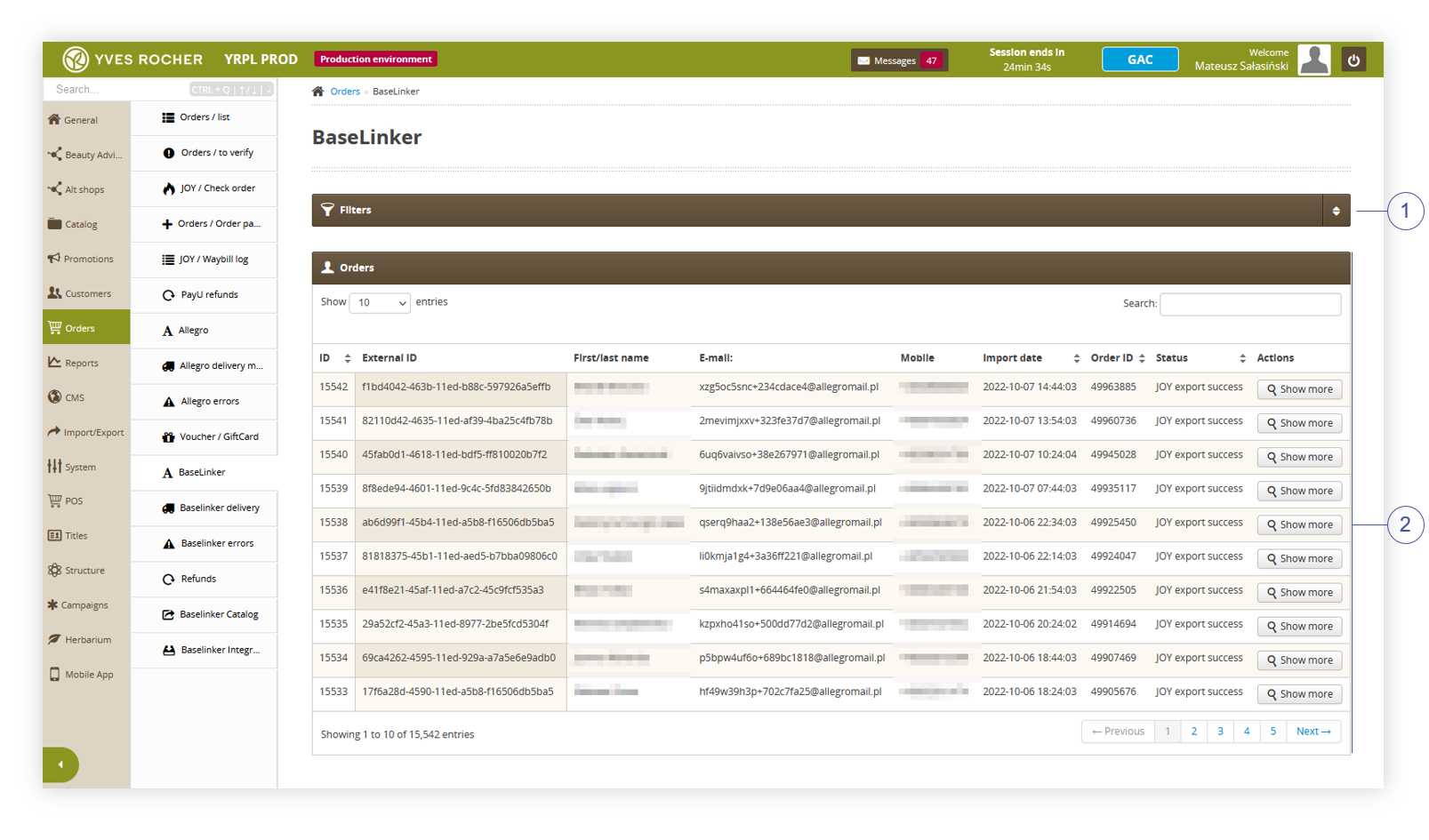The width and height of the screenshot is (1429, 840).
Task: Open the Show entries count dropdown
Action: 380,303
